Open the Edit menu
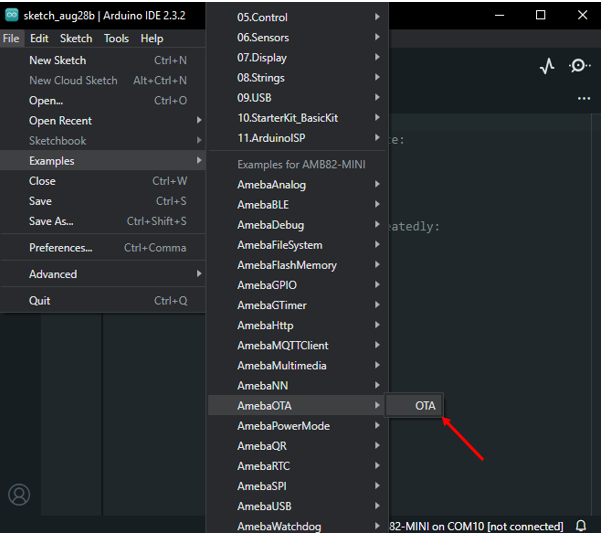Image resolution: width=601 pixels, height=533 pixels. coord(39,38)
